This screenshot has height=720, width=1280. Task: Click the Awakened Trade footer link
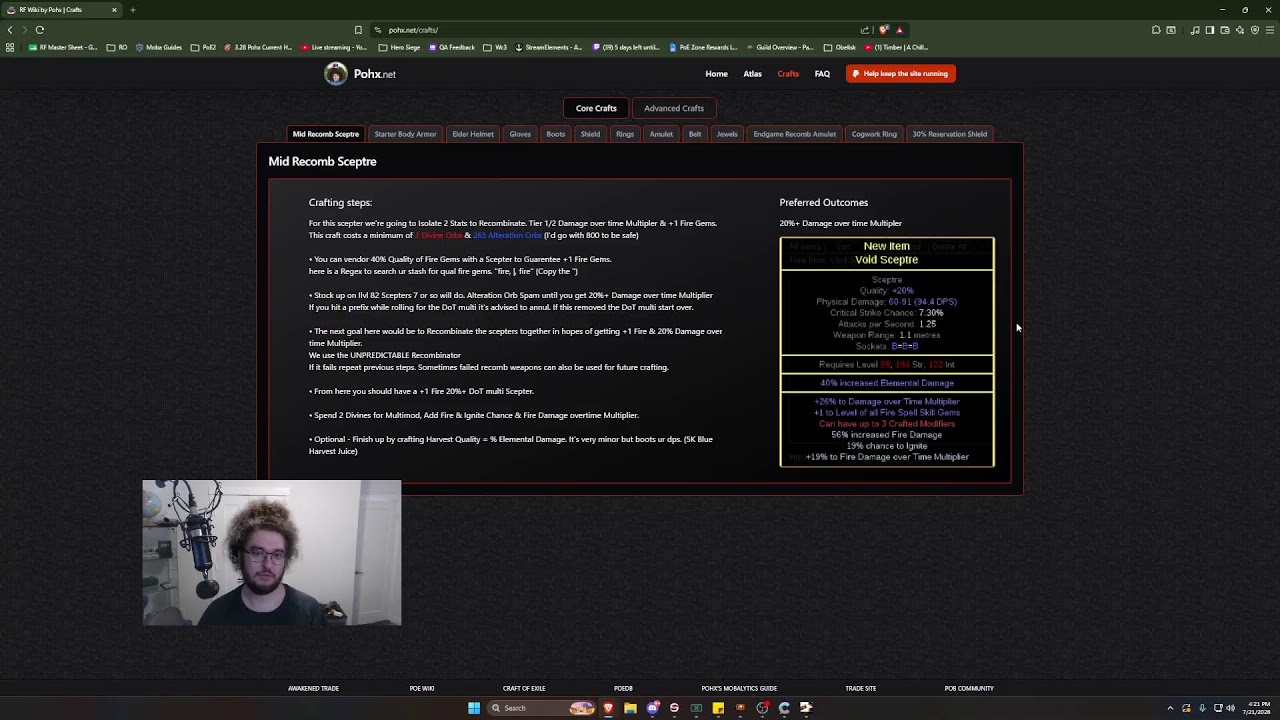pos(313,688)
